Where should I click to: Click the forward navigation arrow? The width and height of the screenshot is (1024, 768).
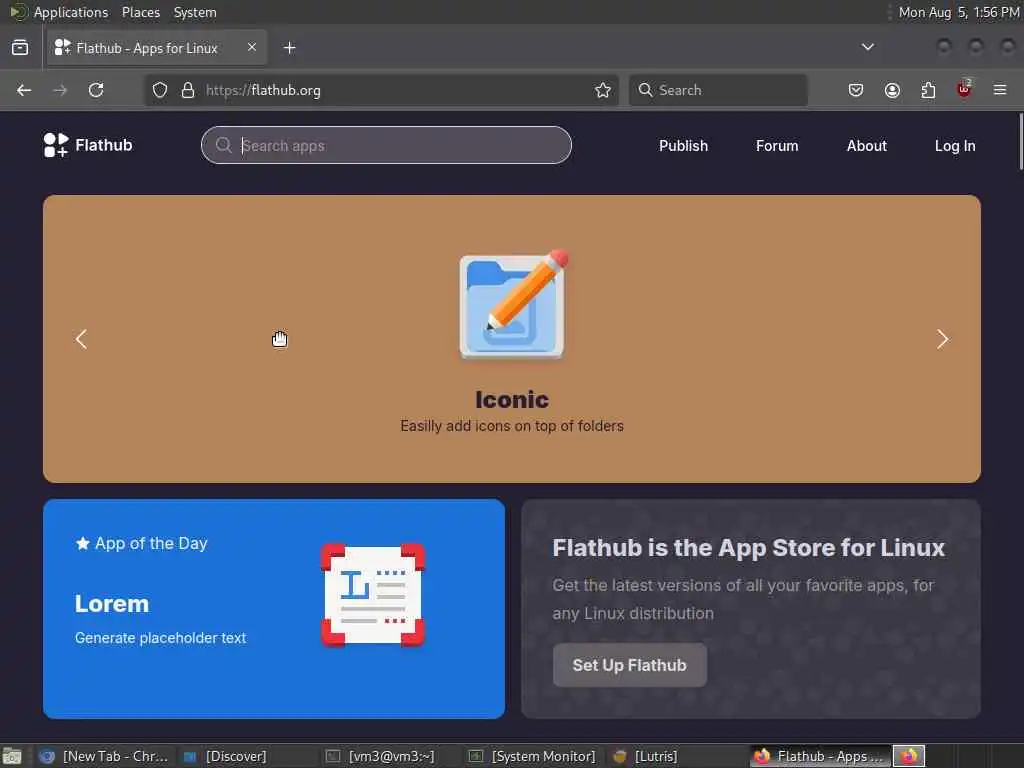coord(60,90)
